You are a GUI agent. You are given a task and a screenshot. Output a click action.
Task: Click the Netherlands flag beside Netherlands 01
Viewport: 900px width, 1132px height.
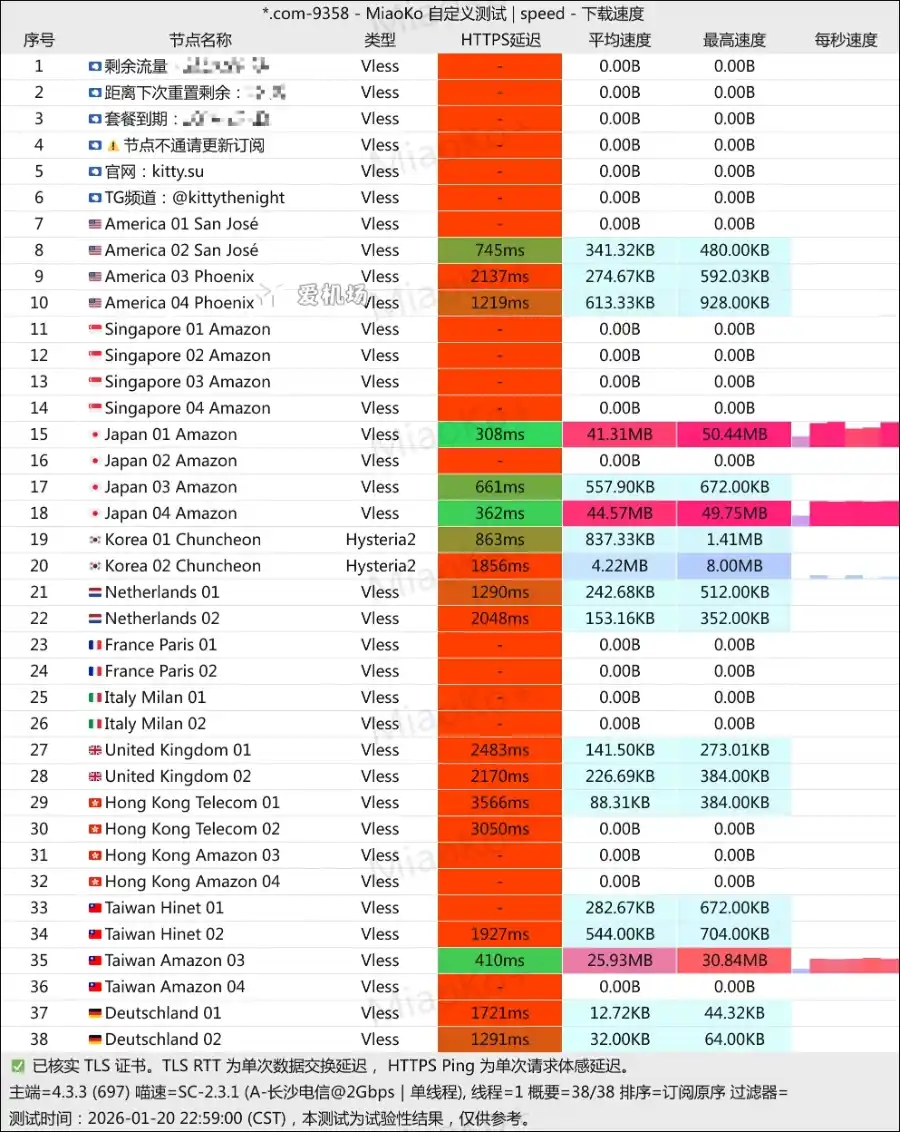pos(95,592)
